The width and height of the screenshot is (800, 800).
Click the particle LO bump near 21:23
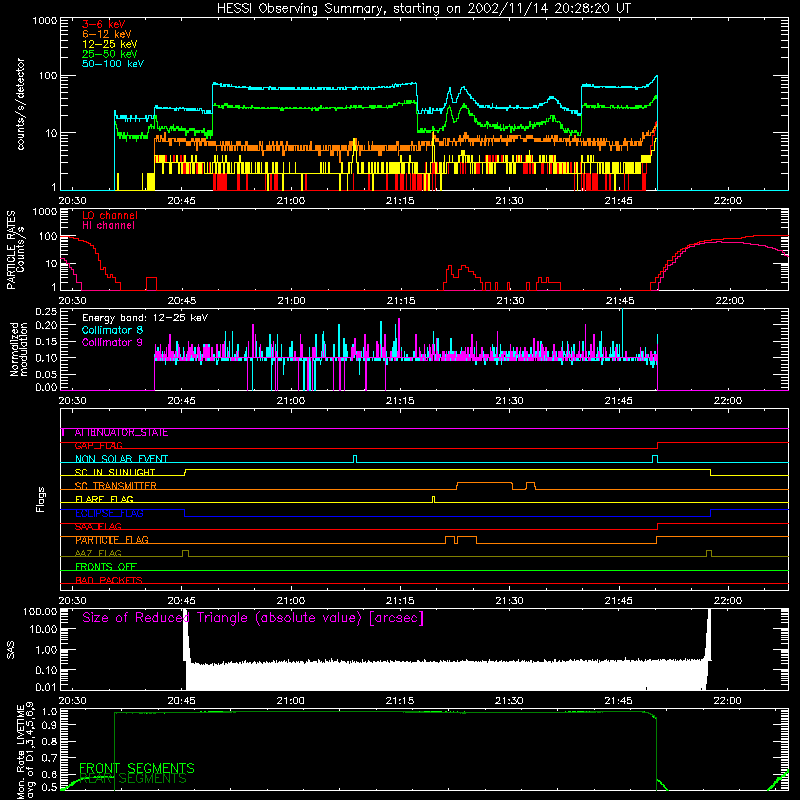[x=462, y=274]
